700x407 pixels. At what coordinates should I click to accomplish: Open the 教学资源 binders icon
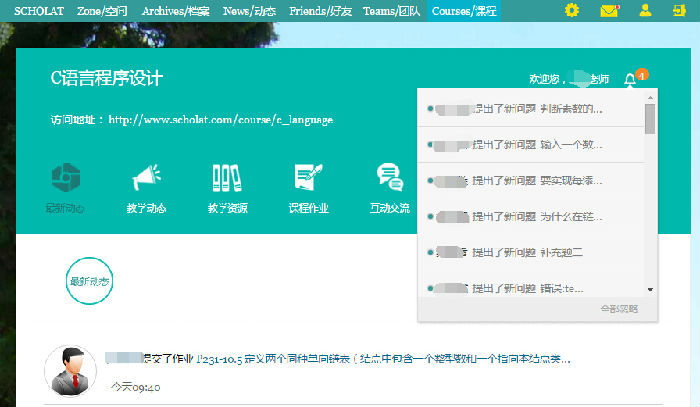click(x=227, y=178)
